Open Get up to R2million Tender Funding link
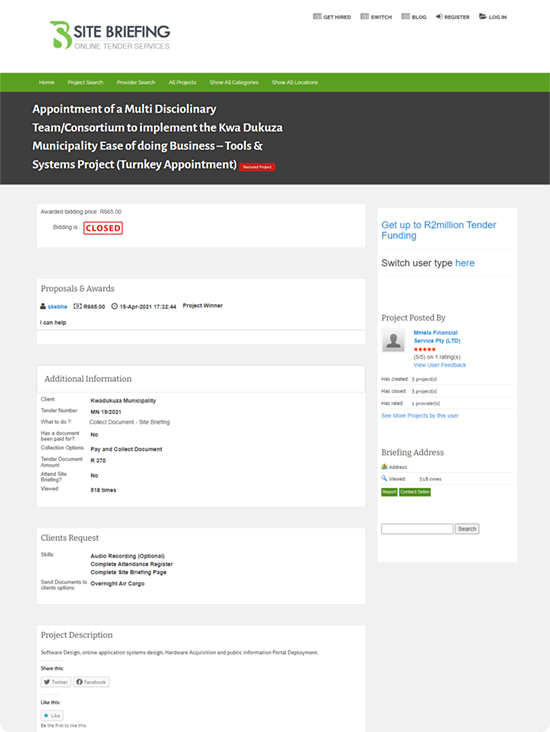Image resolution: width=550 pixels, height=732 pixels. point(439,230)
